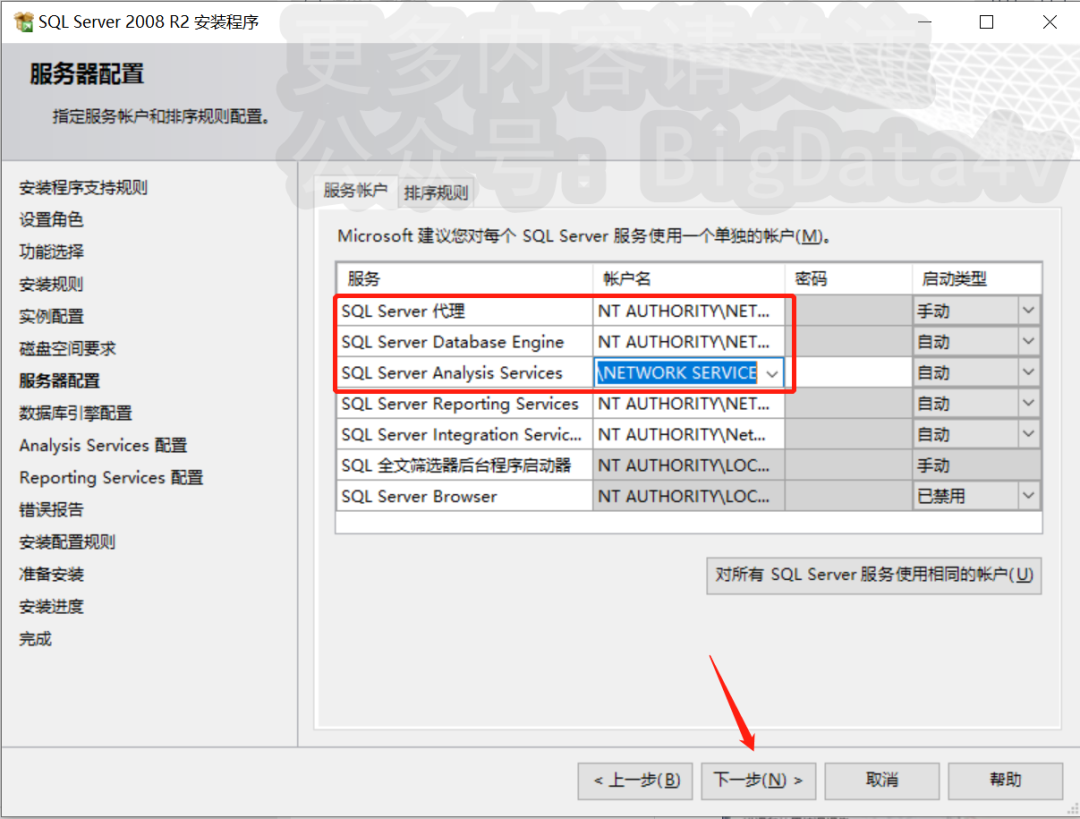Select the SQL Server Database Engine service row
This screenshot has height=819, width=1080.
(464, 342)
